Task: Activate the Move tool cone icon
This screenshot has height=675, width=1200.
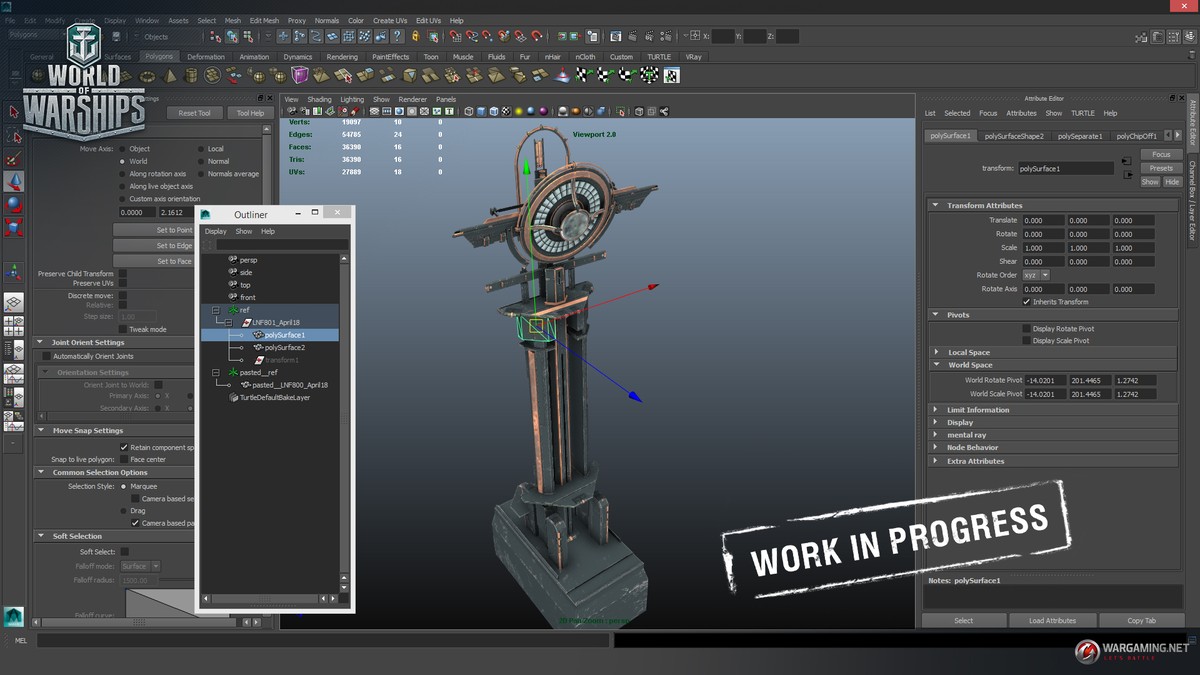Action: click(14, 182)
